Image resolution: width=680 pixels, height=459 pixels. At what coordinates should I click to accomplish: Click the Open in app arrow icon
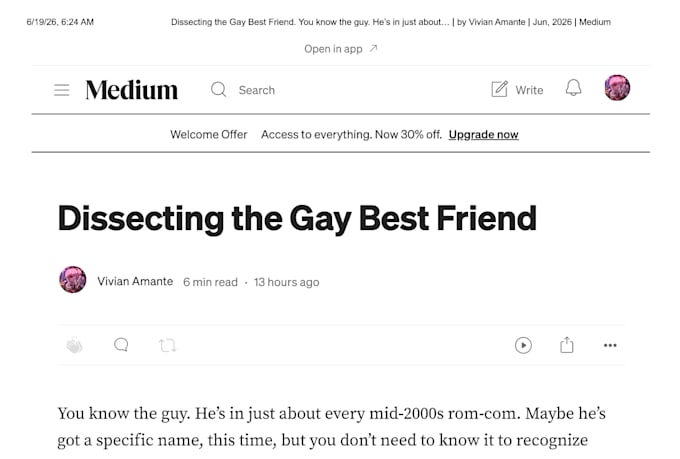click(373, 48)
